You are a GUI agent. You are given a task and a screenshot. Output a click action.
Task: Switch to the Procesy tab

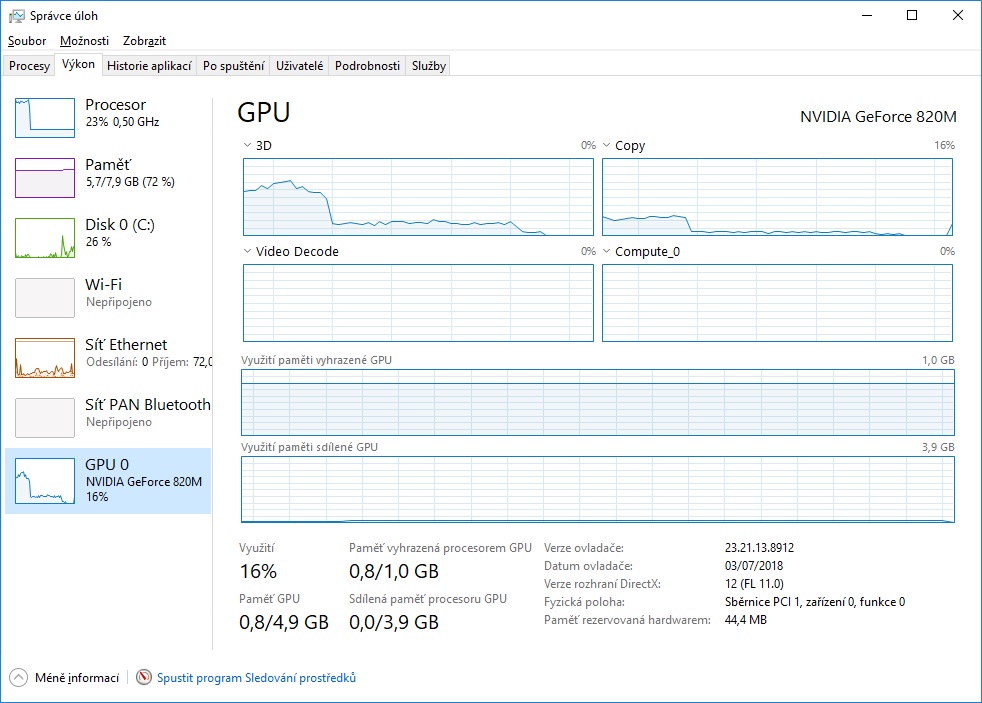click(29, 66)
